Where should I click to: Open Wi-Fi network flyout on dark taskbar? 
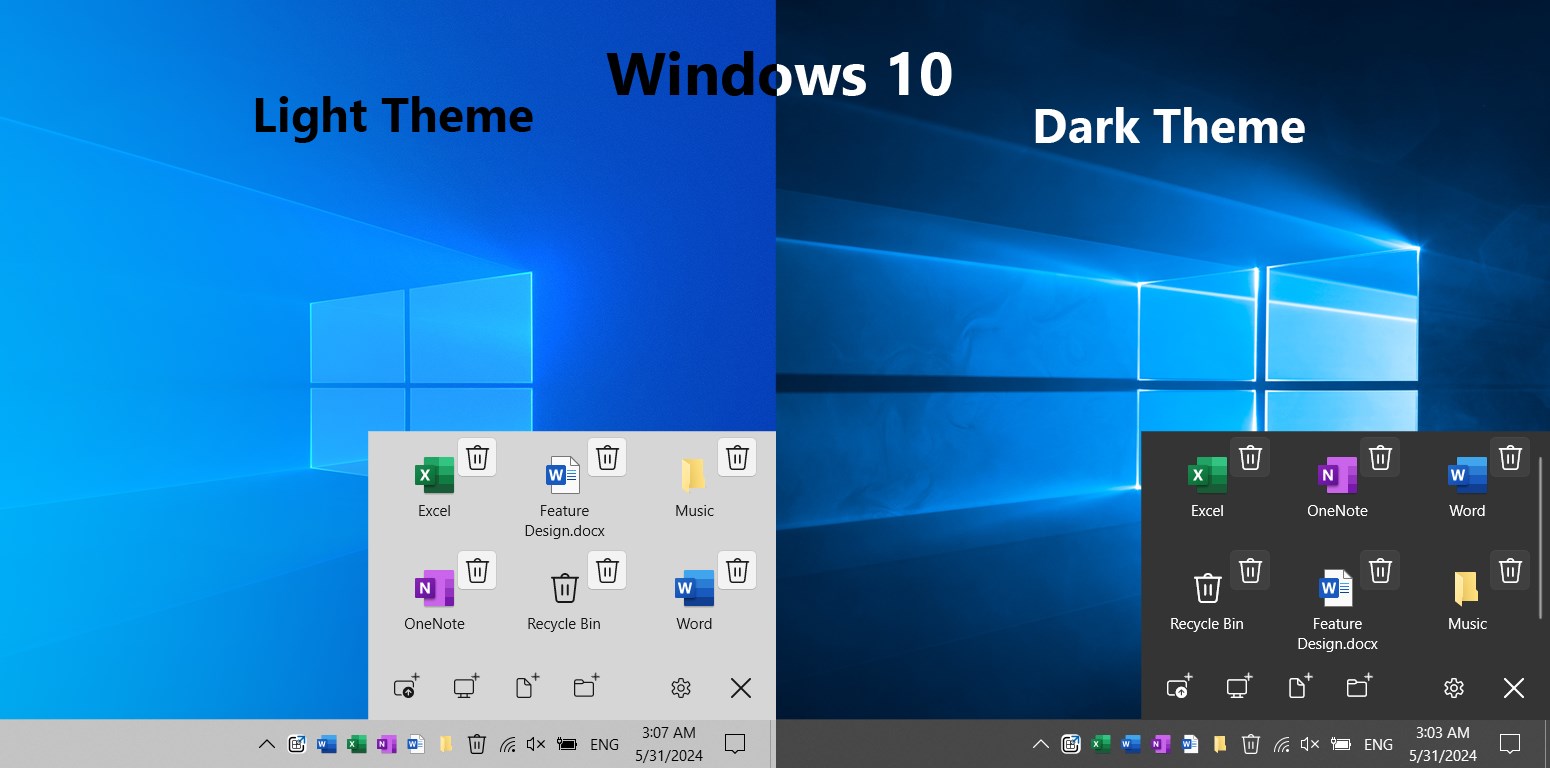coord(1282,744)
